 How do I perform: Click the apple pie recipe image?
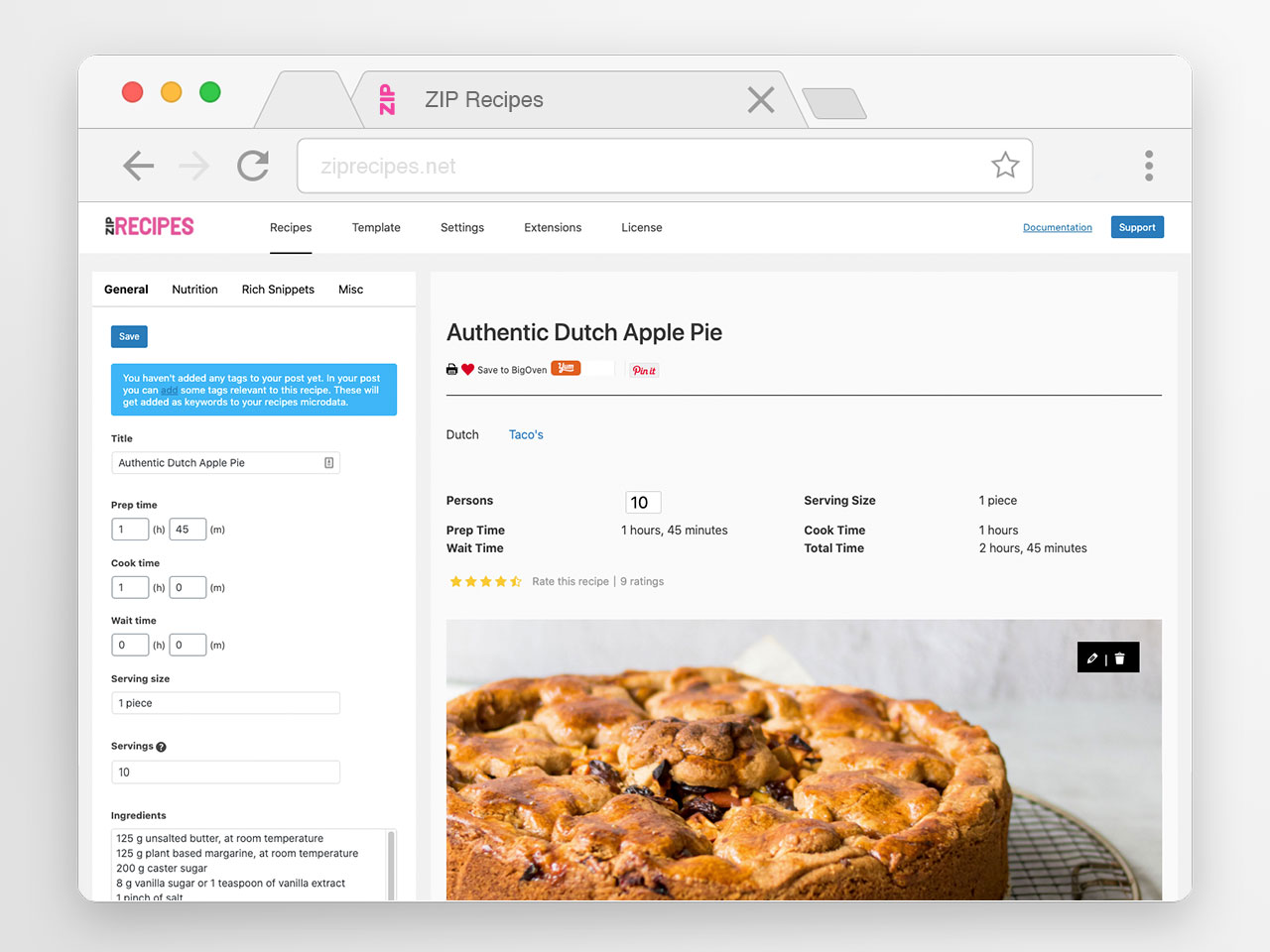click(x=804, y=760)
